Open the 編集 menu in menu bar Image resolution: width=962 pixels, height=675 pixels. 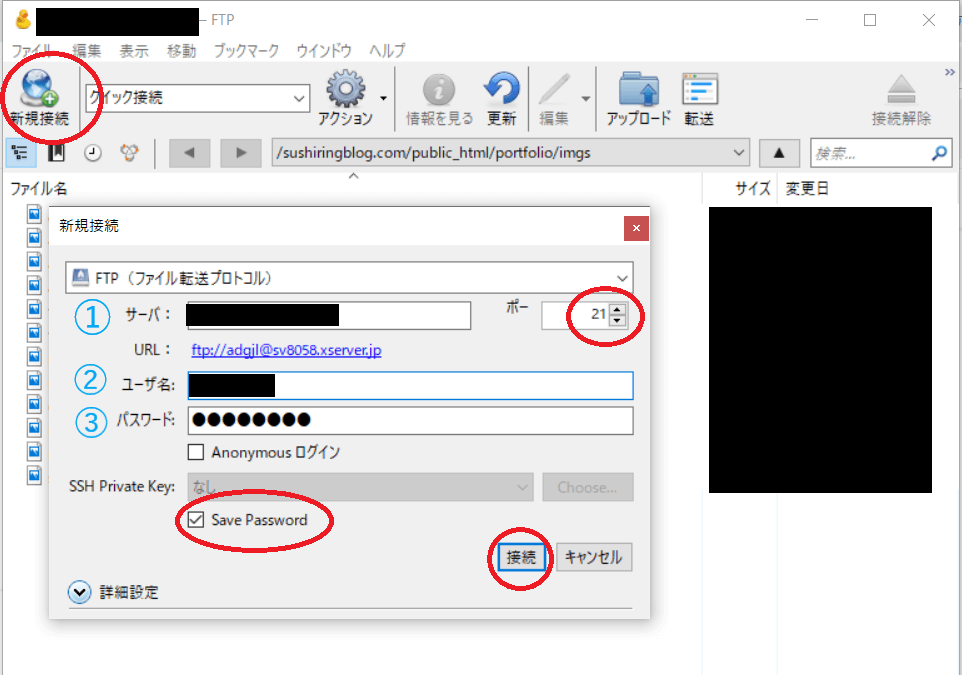point(87,50)
